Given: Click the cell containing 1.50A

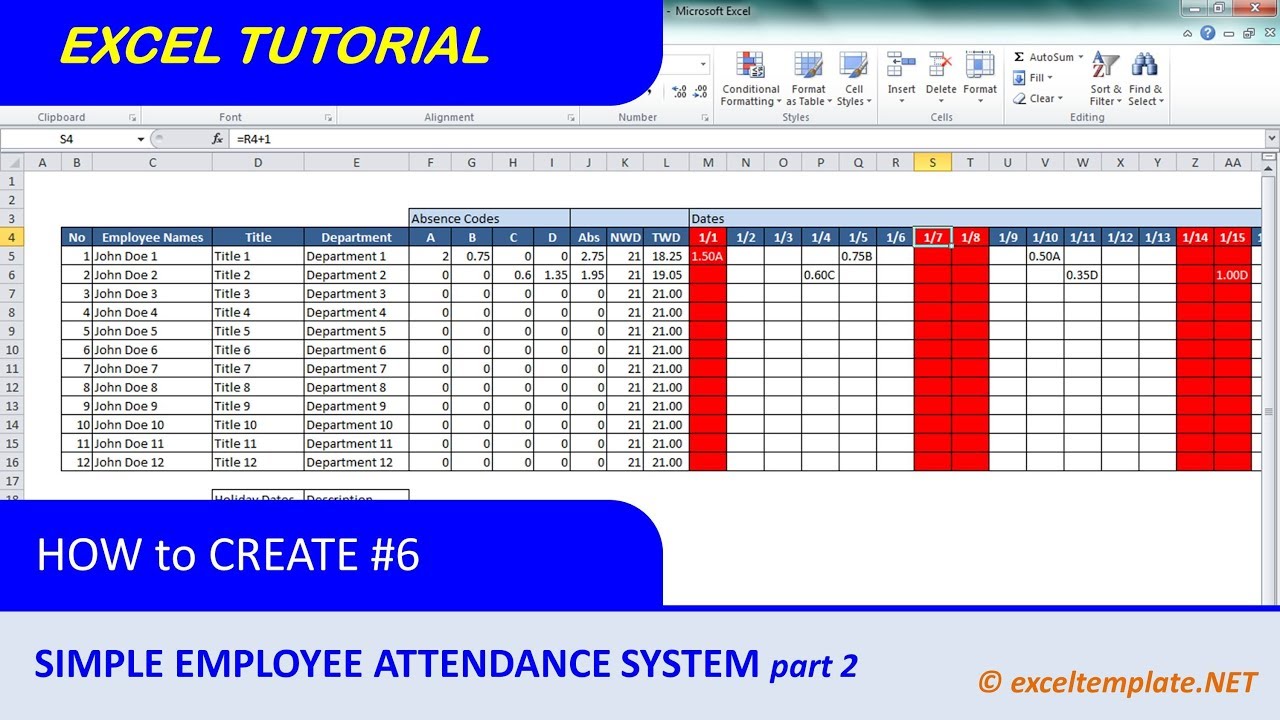Looking at the screenshot, I should 708,256.
